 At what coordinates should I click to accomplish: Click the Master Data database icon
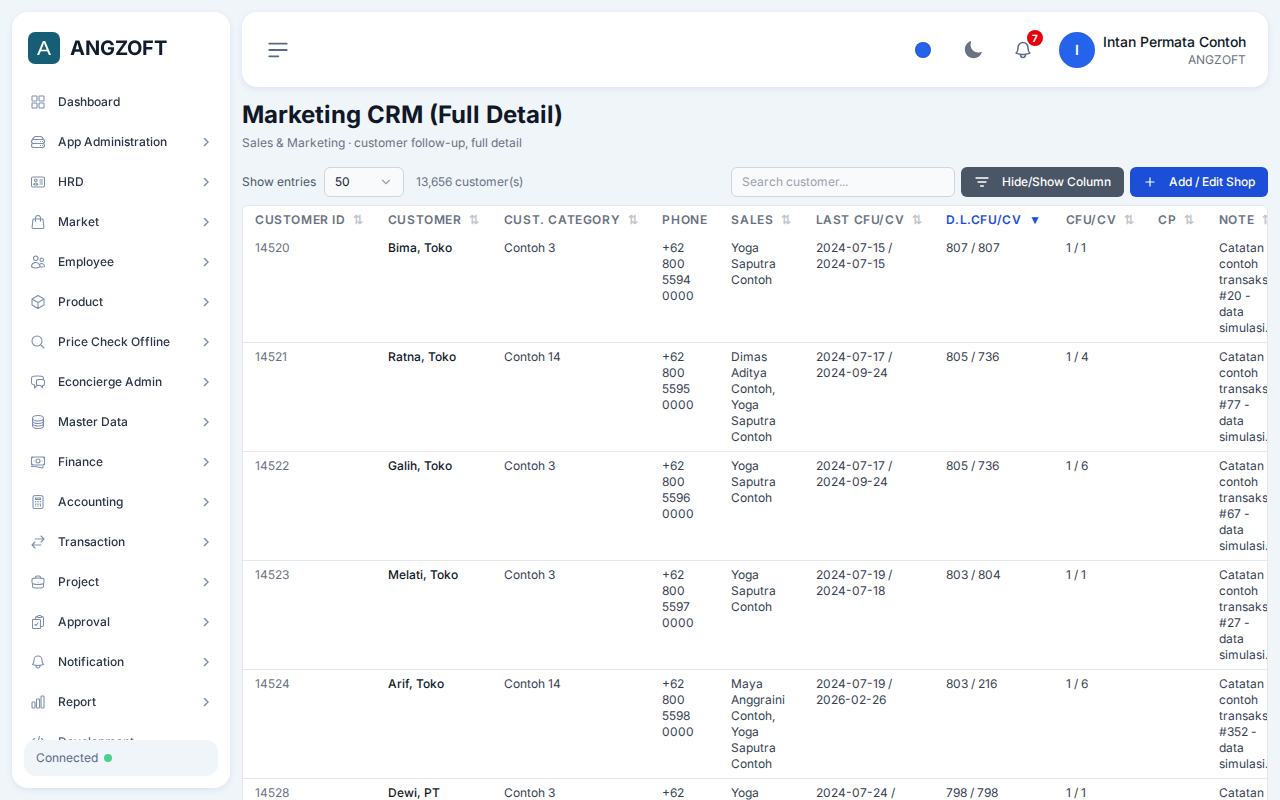click(x=38, y=422)
